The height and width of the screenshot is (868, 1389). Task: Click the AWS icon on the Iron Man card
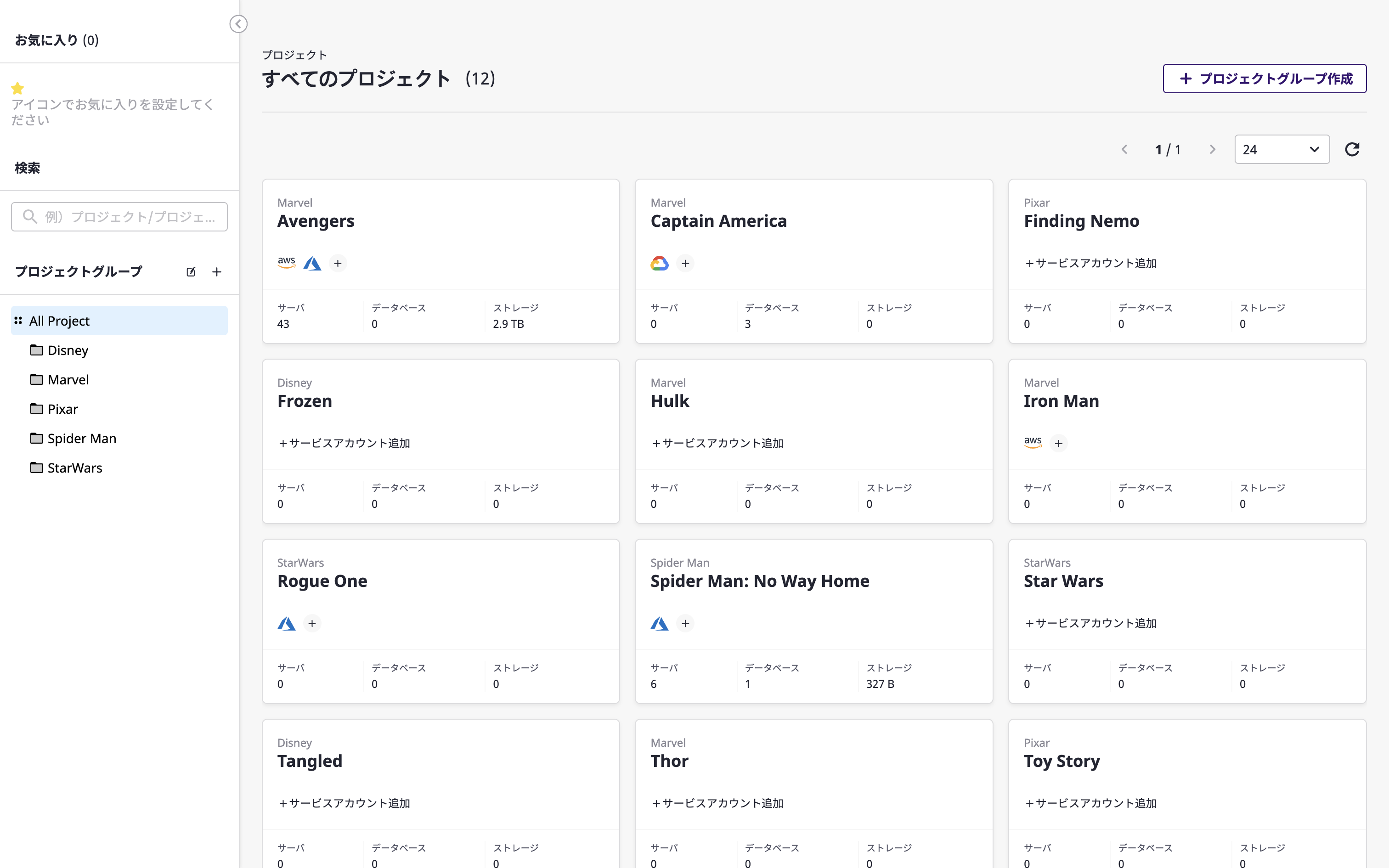(x=1033, y=442)
